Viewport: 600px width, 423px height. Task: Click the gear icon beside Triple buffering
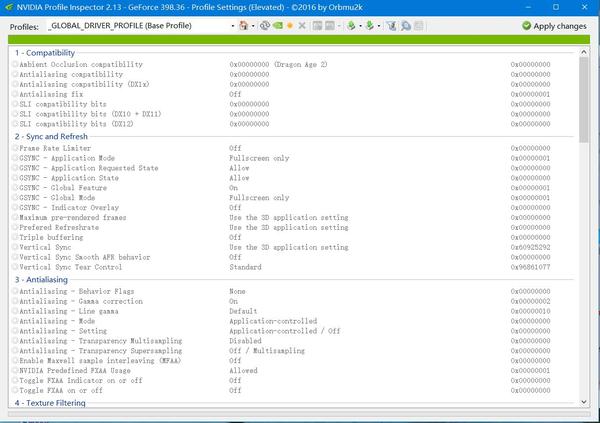15,237
